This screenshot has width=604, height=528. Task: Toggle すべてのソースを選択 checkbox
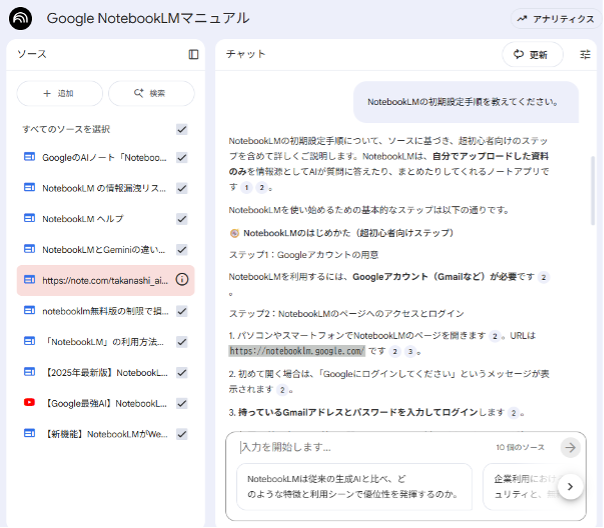pos(182,129)
